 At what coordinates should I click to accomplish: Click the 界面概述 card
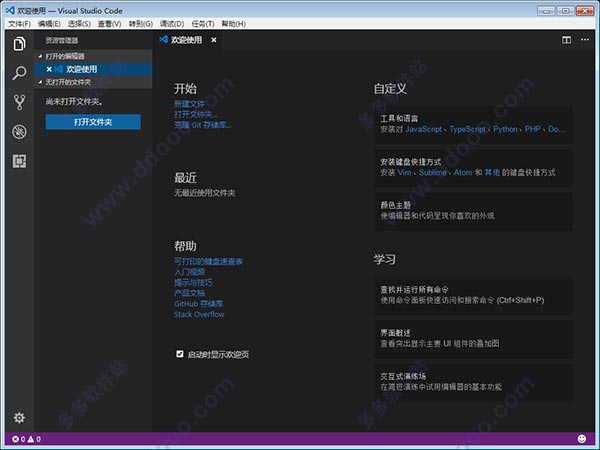click(473, 339)
